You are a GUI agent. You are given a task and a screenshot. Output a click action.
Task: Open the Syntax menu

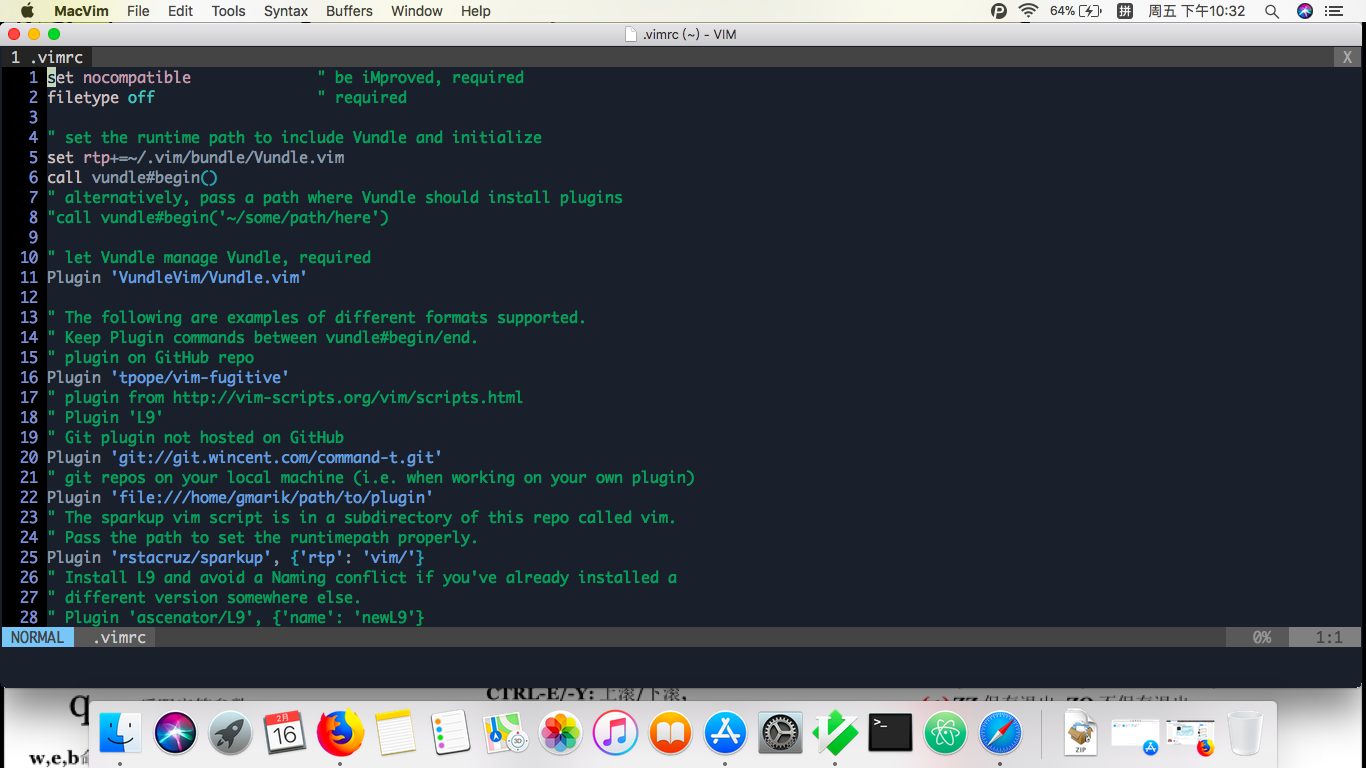(286, 11)
